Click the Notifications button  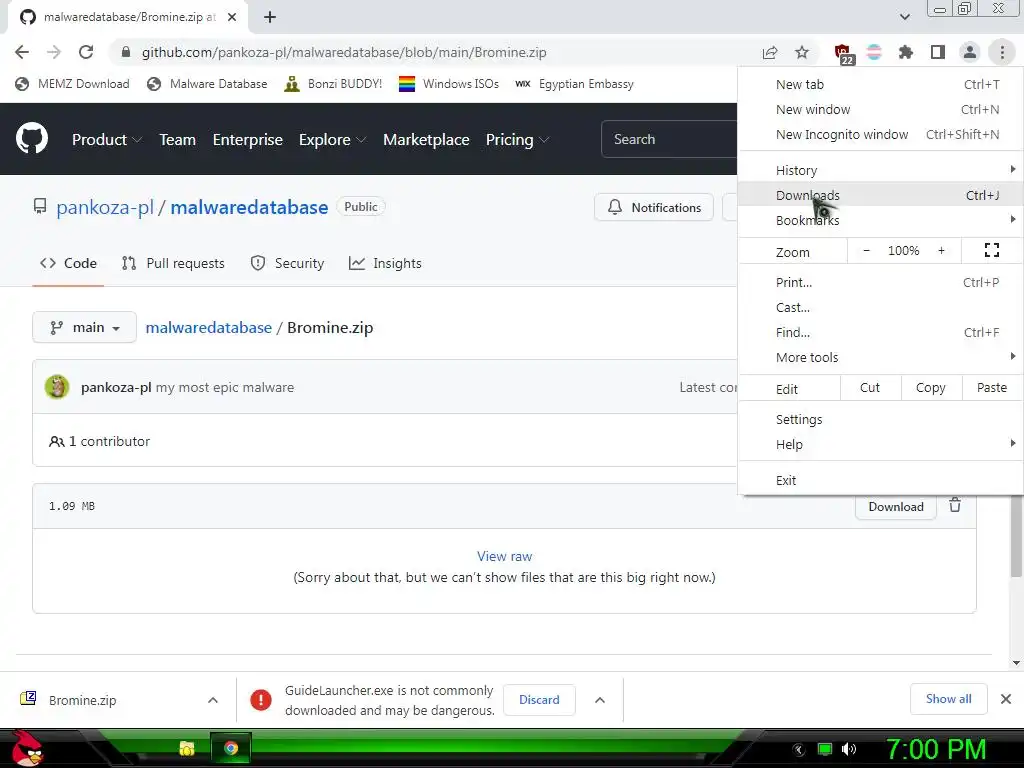[654, 207]
